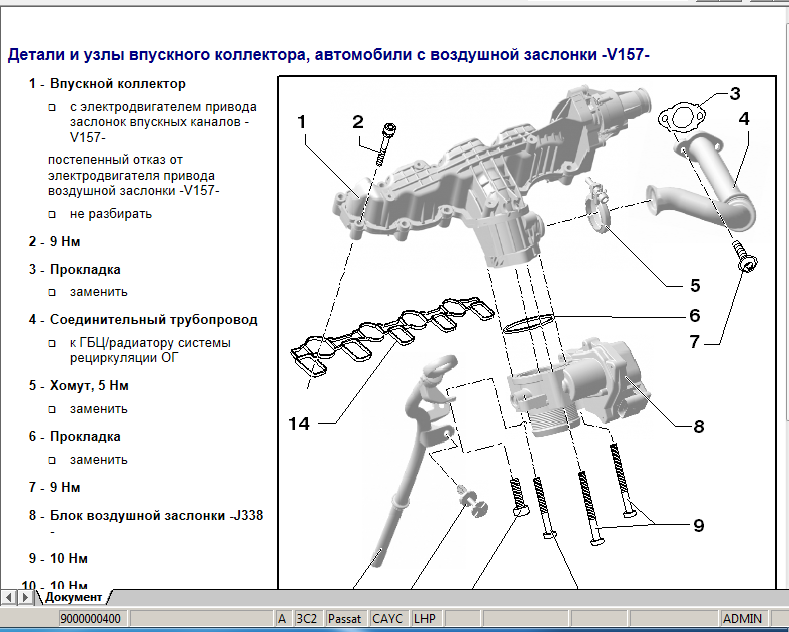
Task: Click the left tab scroll arrow
Action: pos(10,597)
